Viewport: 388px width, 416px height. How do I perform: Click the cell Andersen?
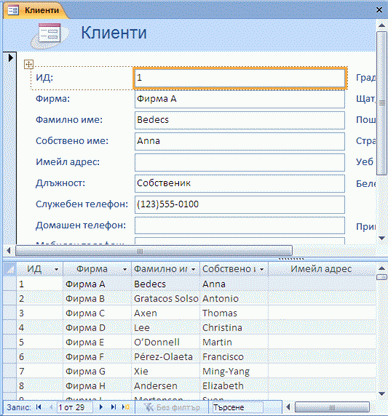click(x=166, y=386)
